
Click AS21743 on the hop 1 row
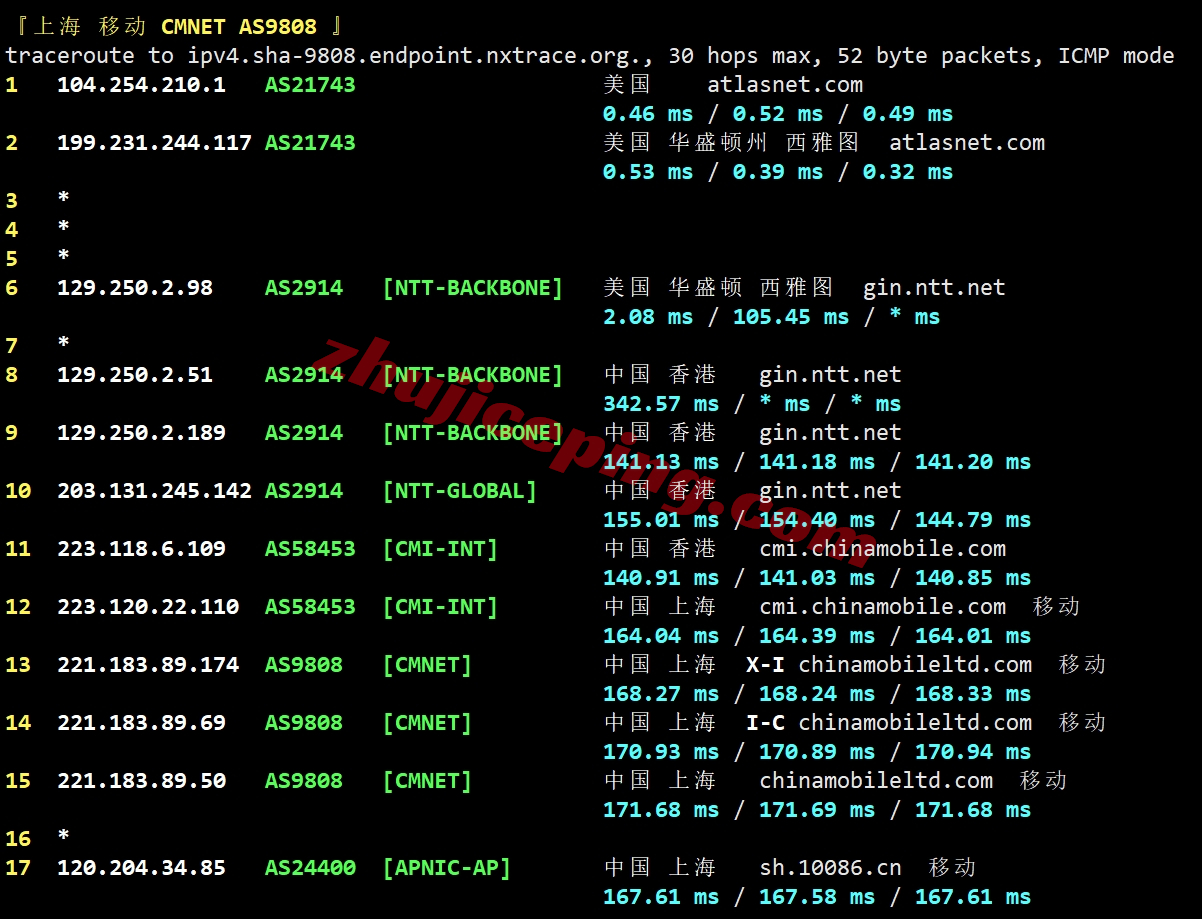tap(310, 85)
